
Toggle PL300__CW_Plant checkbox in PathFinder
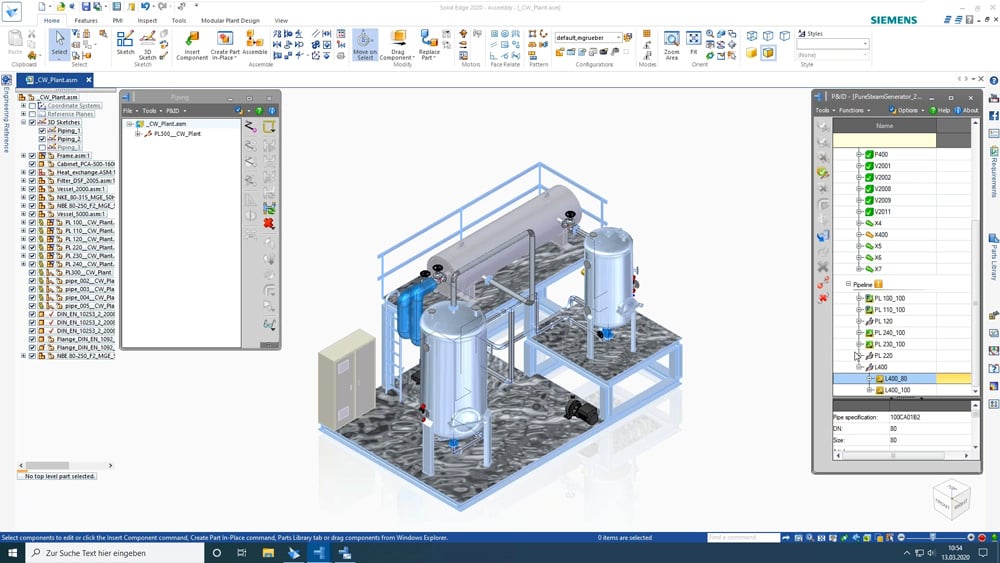click(33, 272)
